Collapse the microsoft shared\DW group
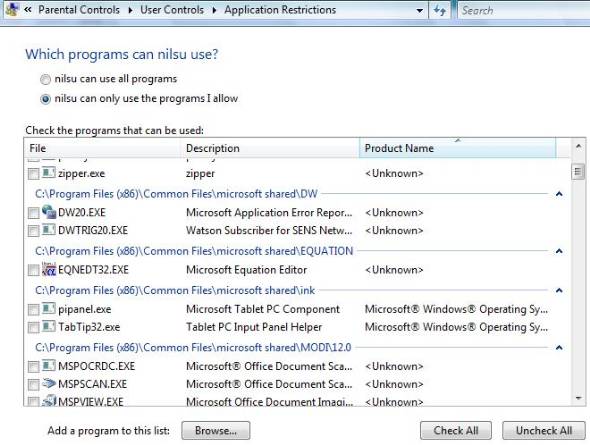Viewport: 590px width, 445px height. pos(559,194)
